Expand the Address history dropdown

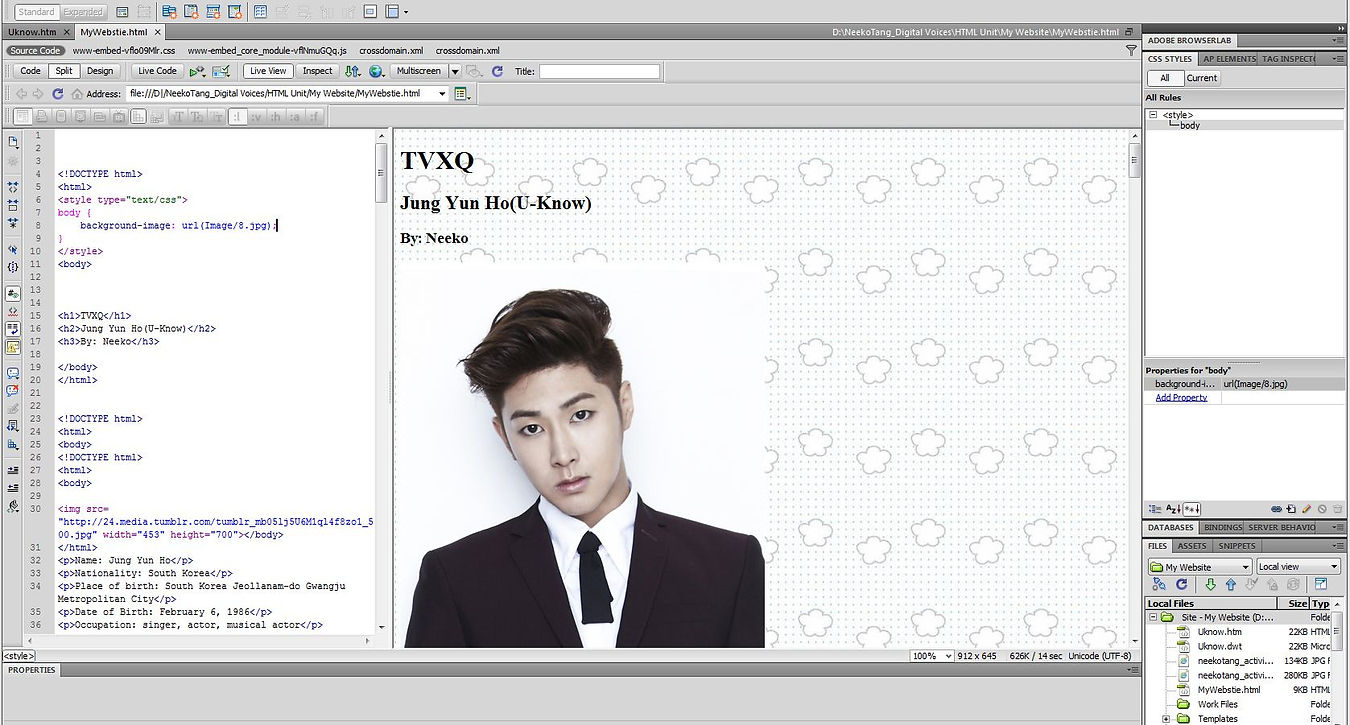443,93
